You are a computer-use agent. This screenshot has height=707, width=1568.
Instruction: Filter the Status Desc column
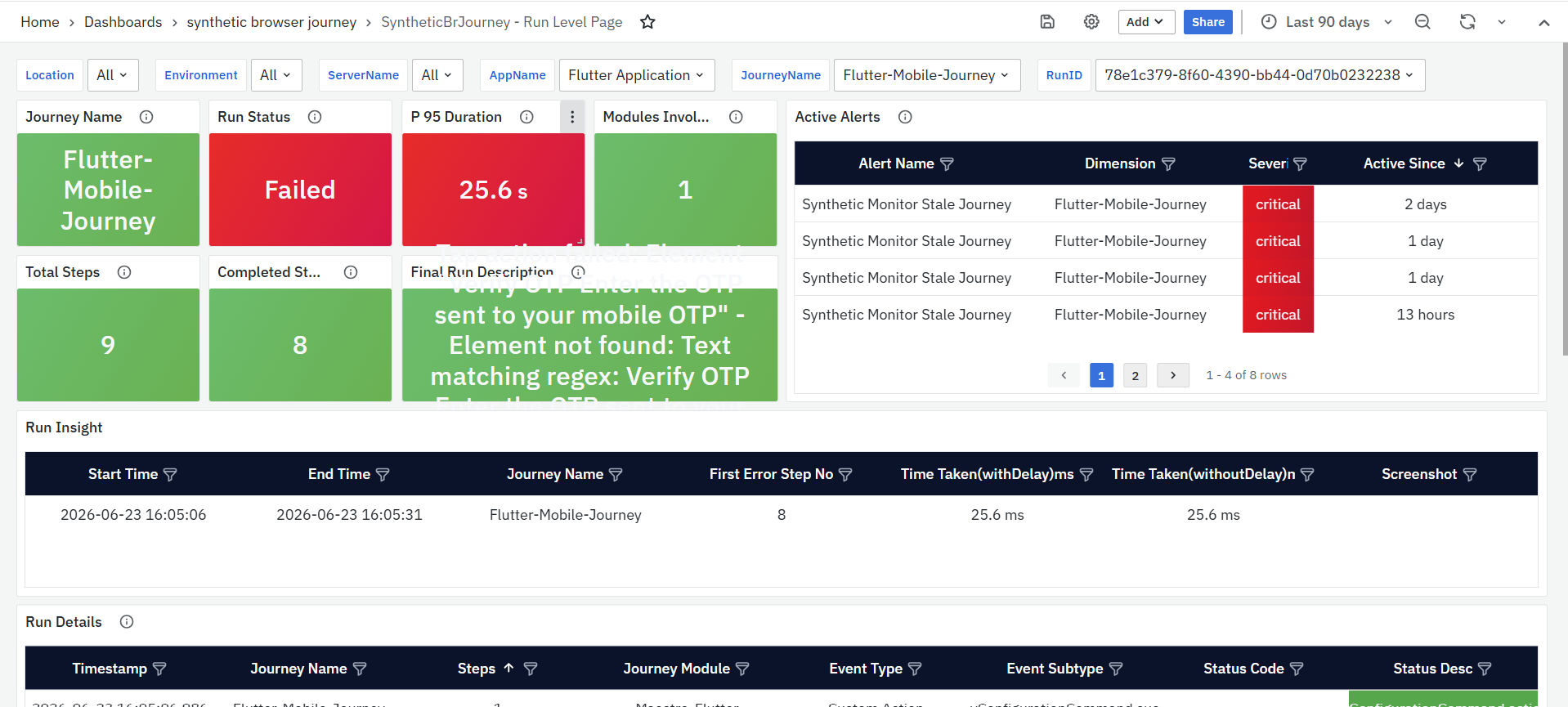coord(1485,669)
